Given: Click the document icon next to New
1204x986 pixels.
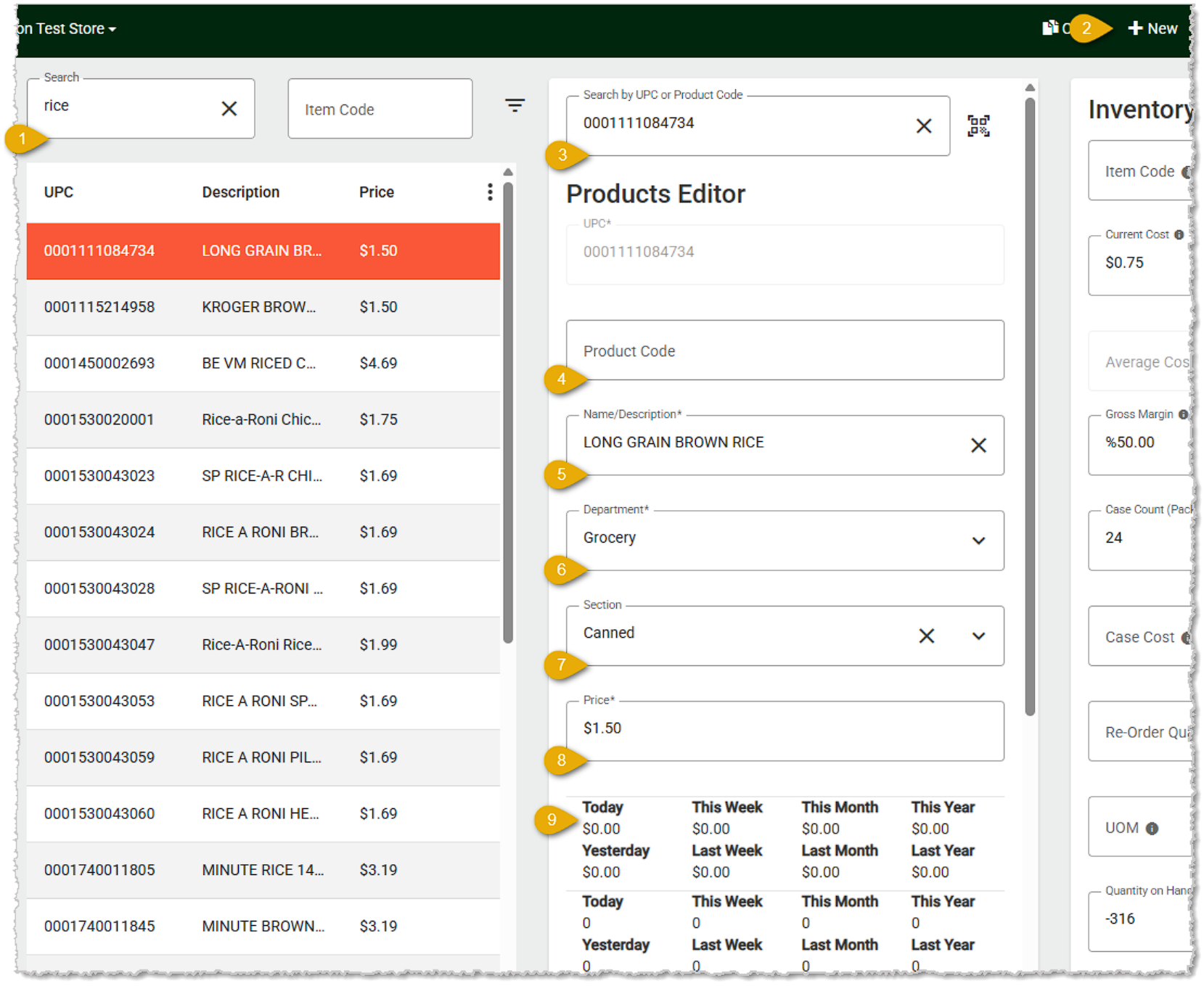Looking at the screenshot, I should [x=1049, y=28].
